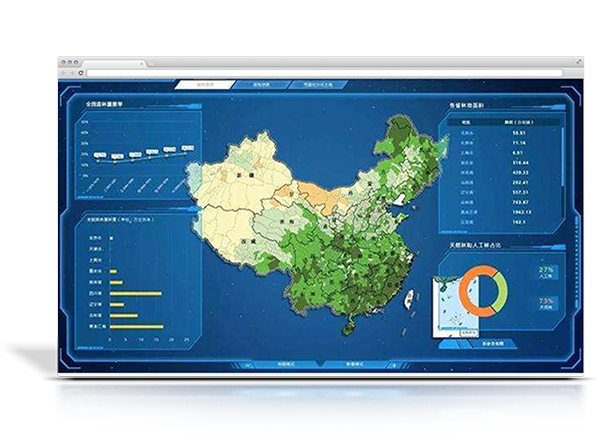Select the 73% 天然林 legend label
This screenshot has height=440, width=600.
(x=546, y=303)
